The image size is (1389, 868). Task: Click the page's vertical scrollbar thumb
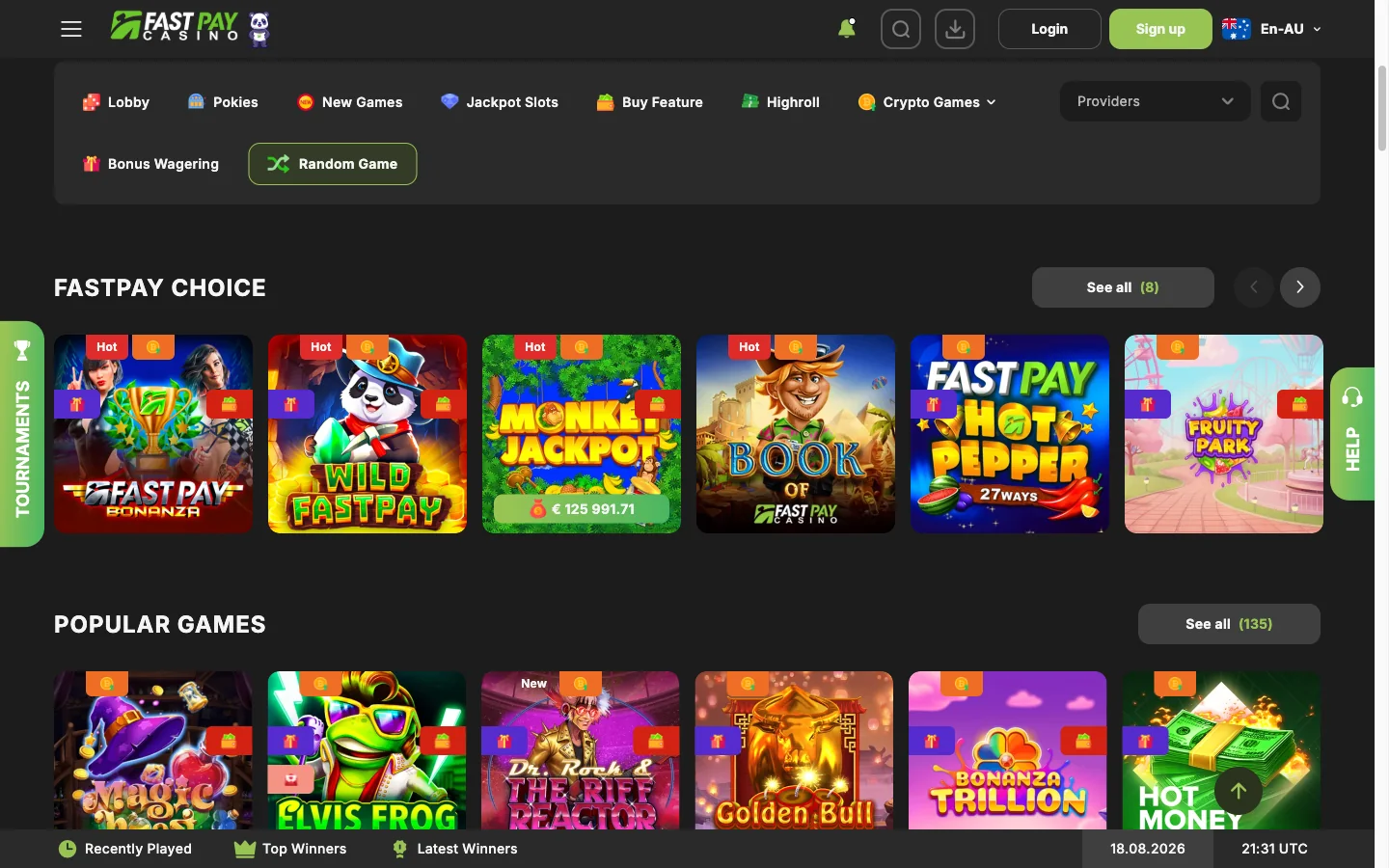click(x=1381, y=108)
